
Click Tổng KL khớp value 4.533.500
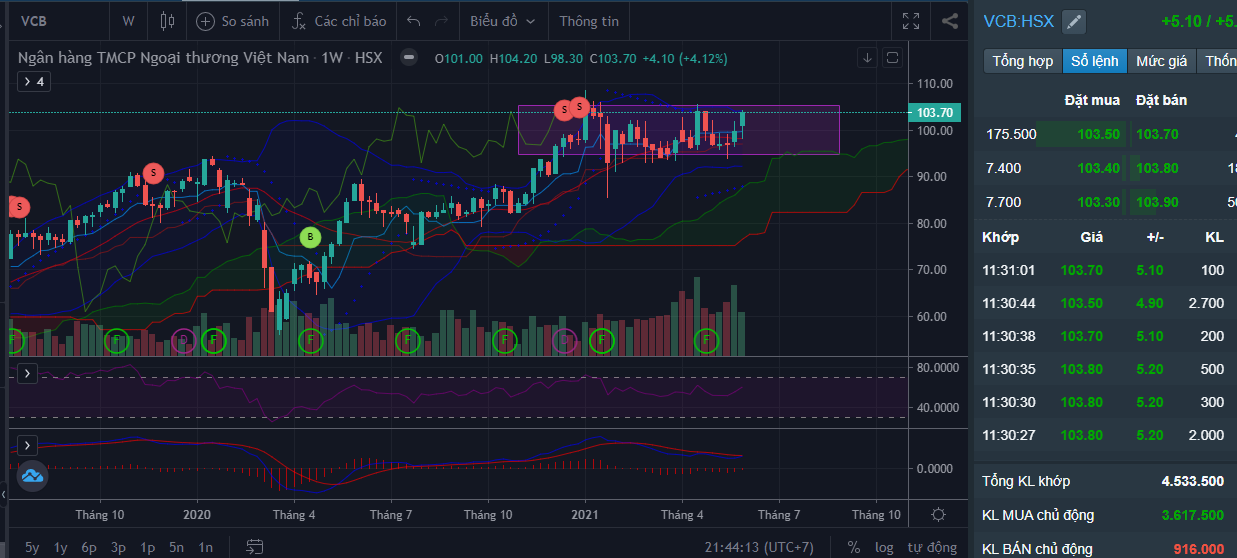pyautogui.click(x=1192, y=481)
